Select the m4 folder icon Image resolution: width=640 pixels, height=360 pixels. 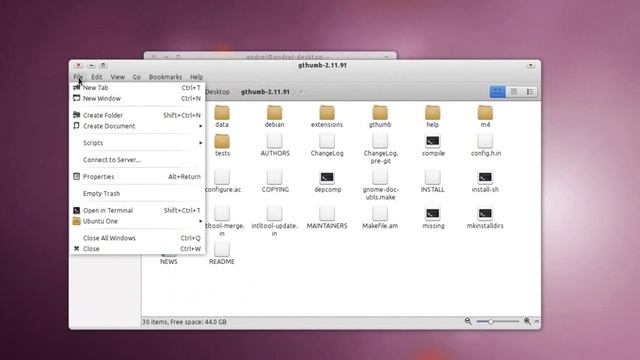(x=485, y=112)
